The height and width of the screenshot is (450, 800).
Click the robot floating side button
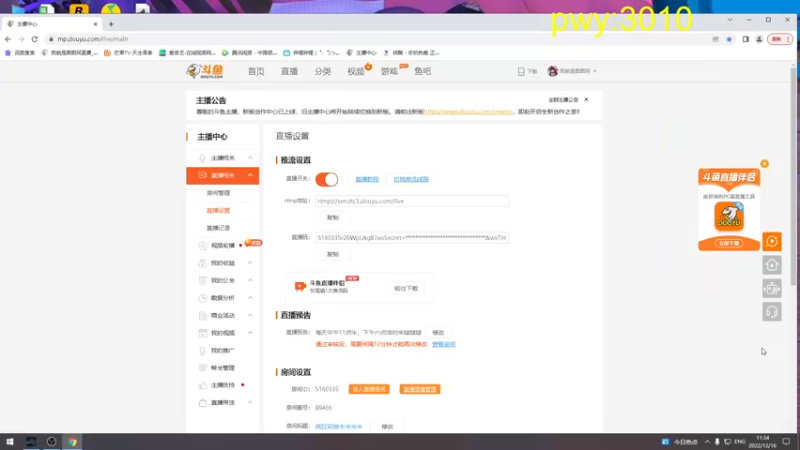[772, 288]
